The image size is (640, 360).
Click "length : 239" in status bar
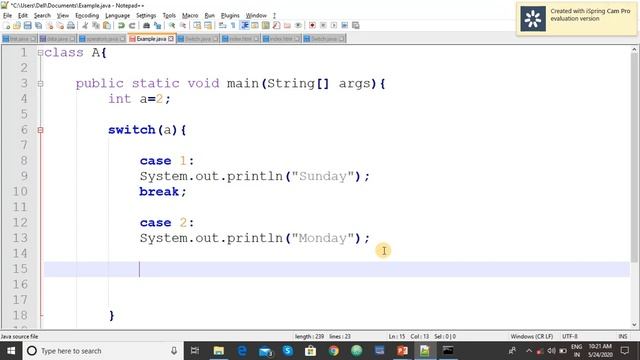309,336
